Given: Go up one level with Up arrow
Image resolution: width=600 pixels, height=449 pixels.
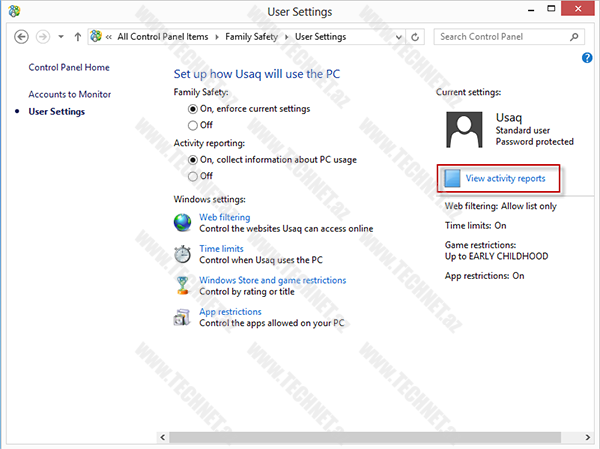Looking at the screenshot, I should 77,37.
